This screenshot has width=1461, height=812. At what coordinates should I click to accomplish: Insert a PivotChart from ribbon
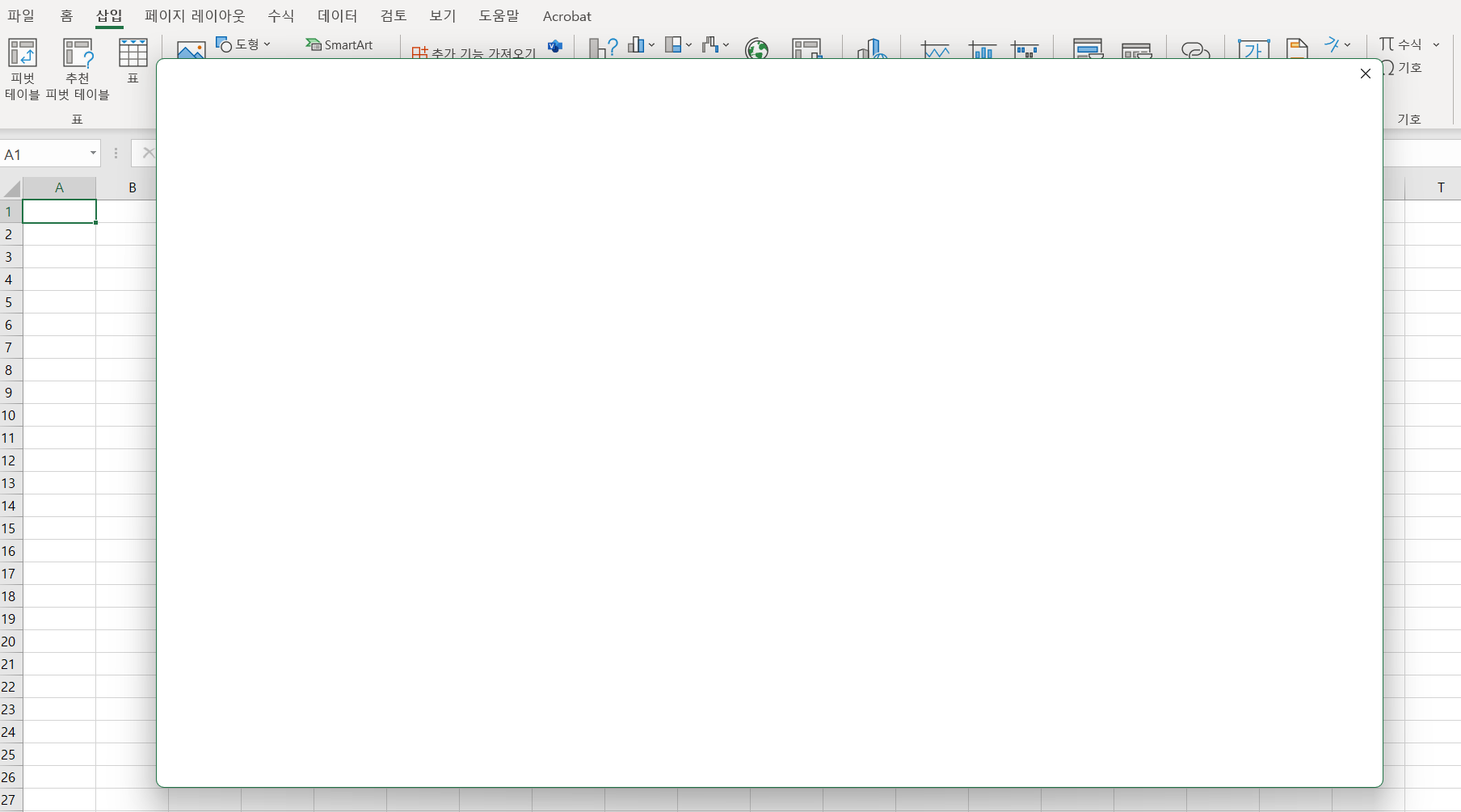pyautogui.click(x=806, y=49)
